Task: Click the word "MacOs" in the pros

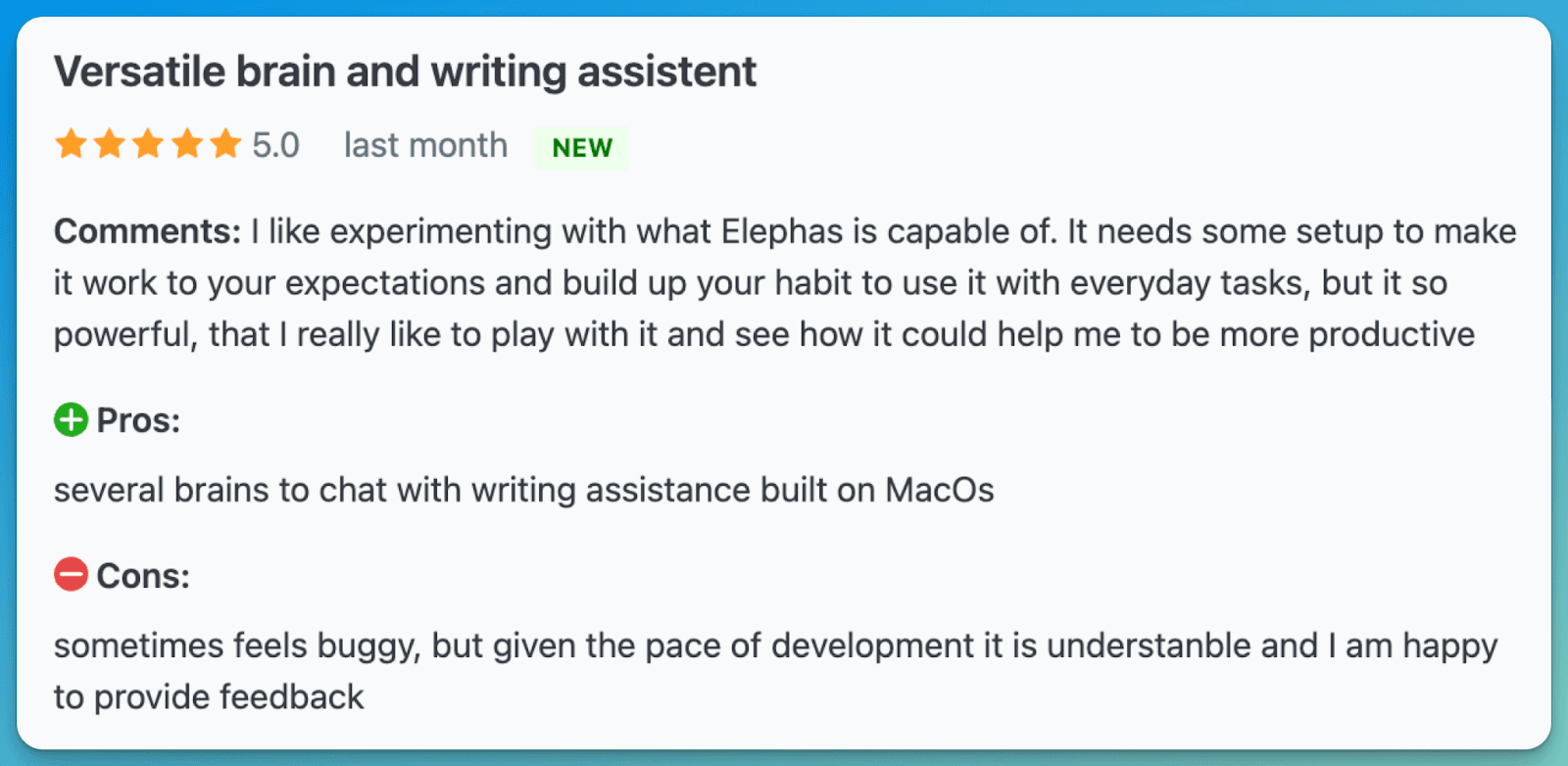Action: 939,490
